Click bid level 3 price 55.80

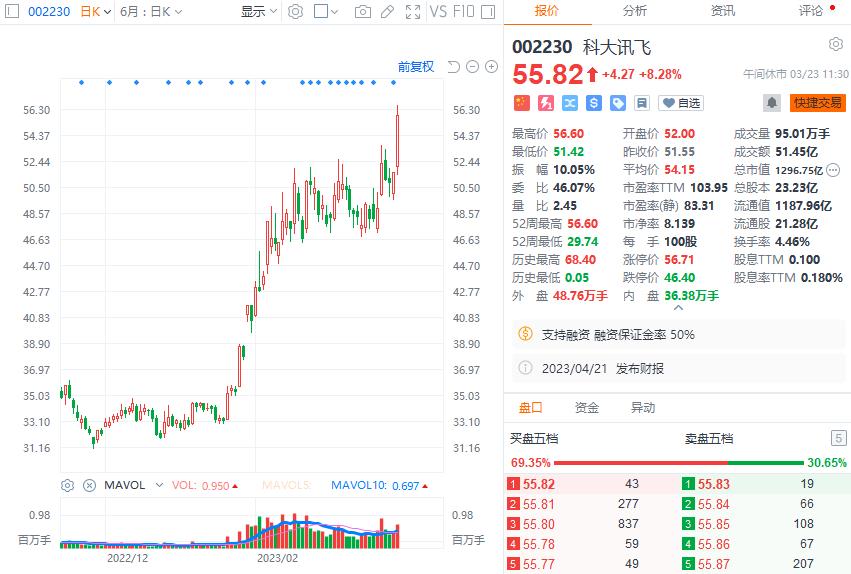click(538, 524)
